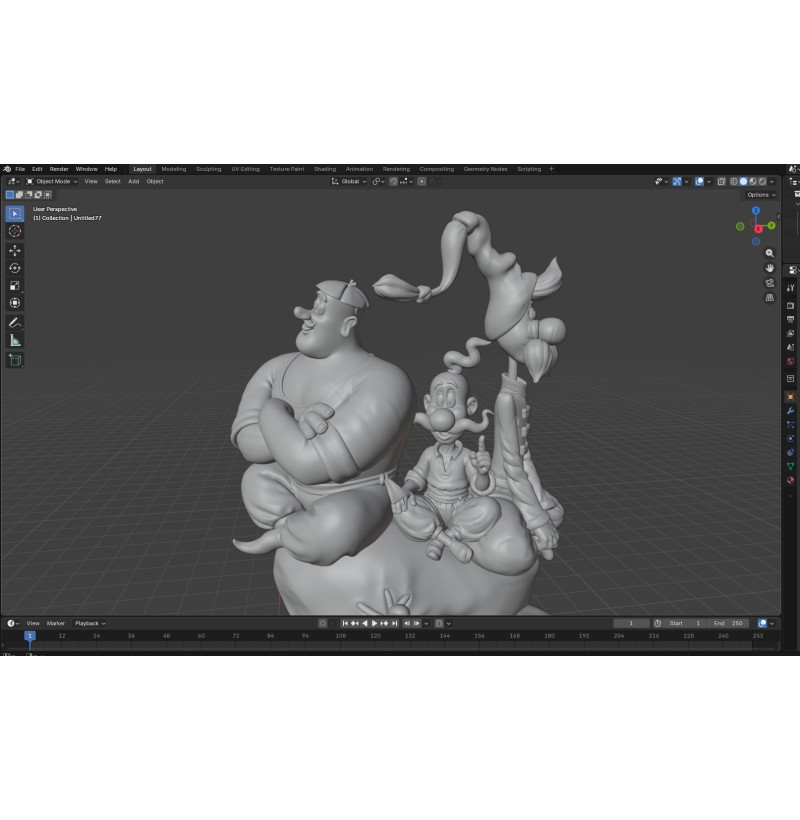Click the Blender logo icon
Screen dimensions: 800x820
click(x=7, y=169)
